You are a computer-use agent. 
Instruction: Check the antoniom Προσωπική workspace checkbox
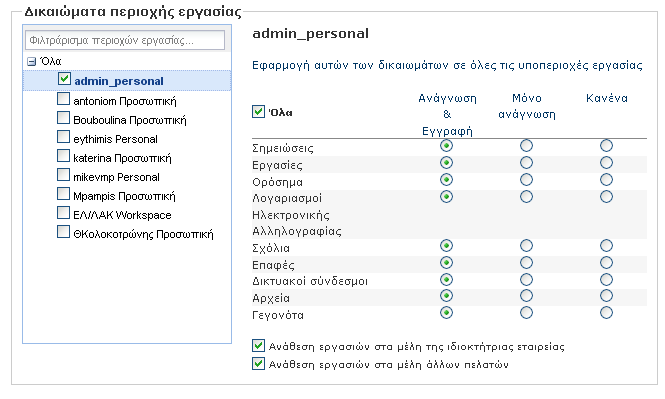pyautogui.click(x=63, y=99)
